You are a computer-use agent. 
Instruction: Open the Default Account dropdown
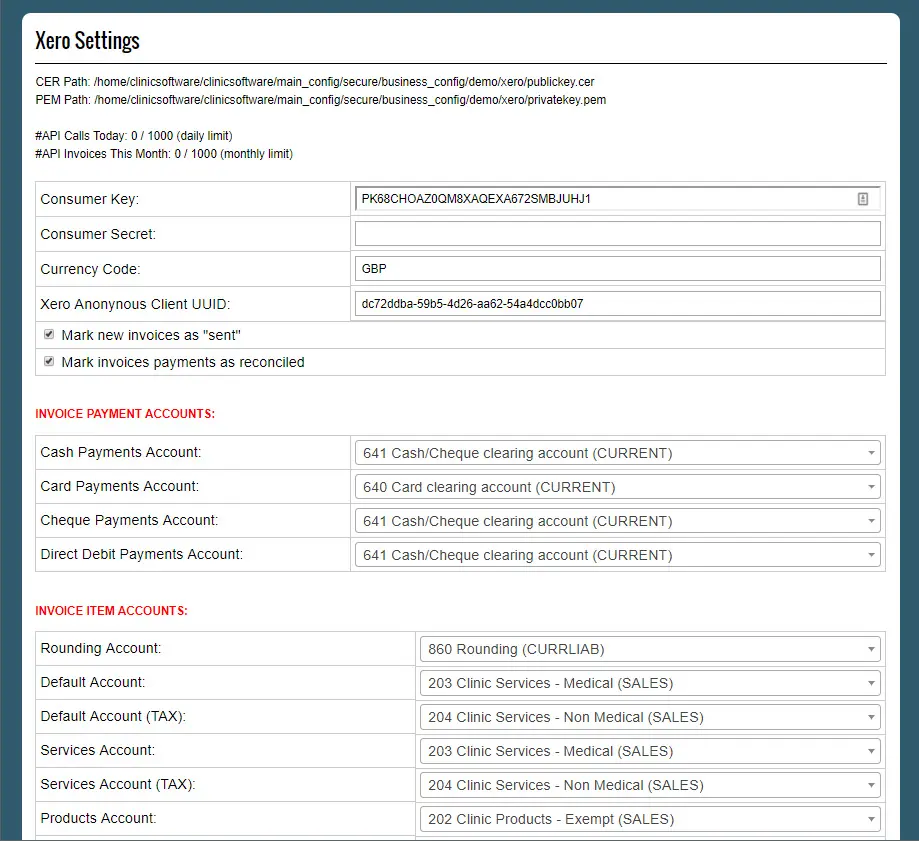[650, 683]
